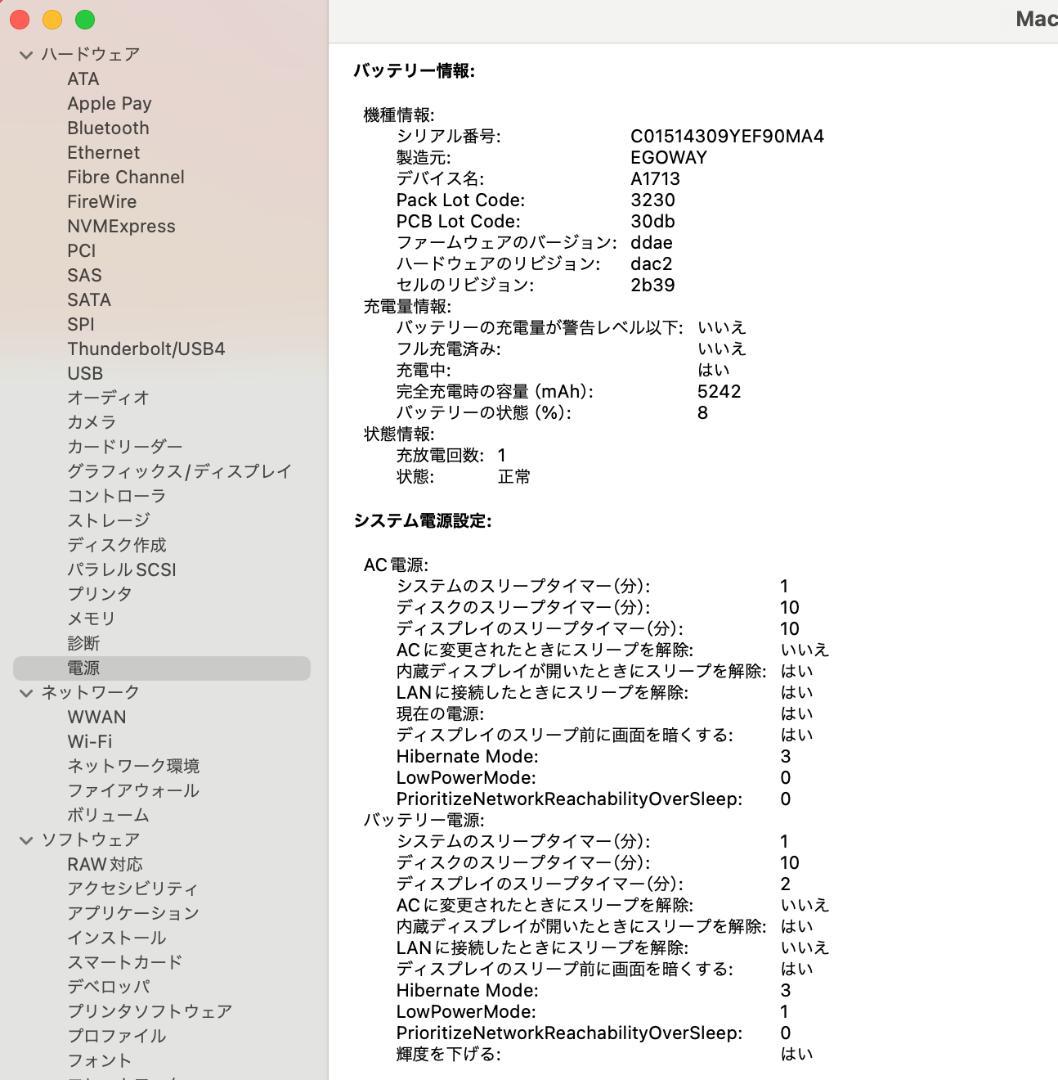
Task: Click firmware version value ddae
Action: [x=651, y=243]
